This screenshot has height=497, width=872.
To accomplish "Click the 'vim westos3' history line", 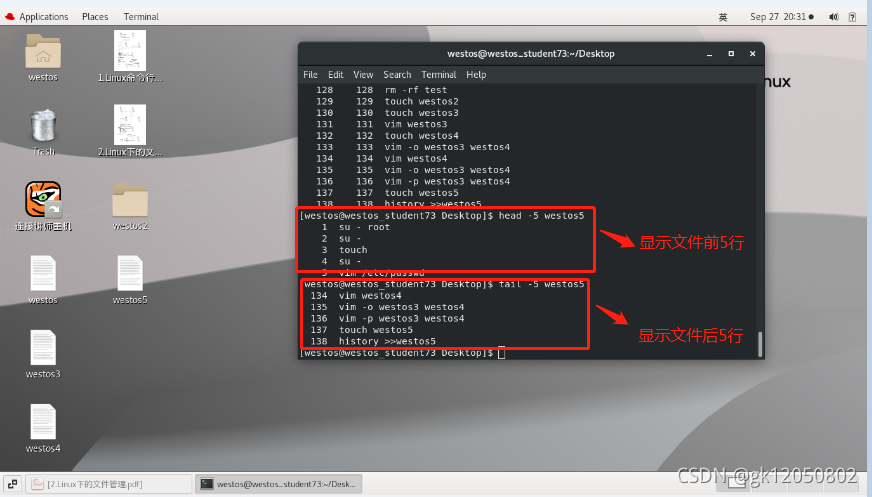I will (x=416, y=125).
